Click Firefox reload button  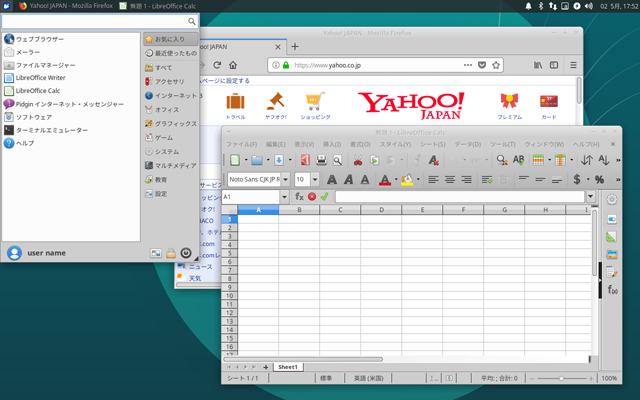coord(217,65)
